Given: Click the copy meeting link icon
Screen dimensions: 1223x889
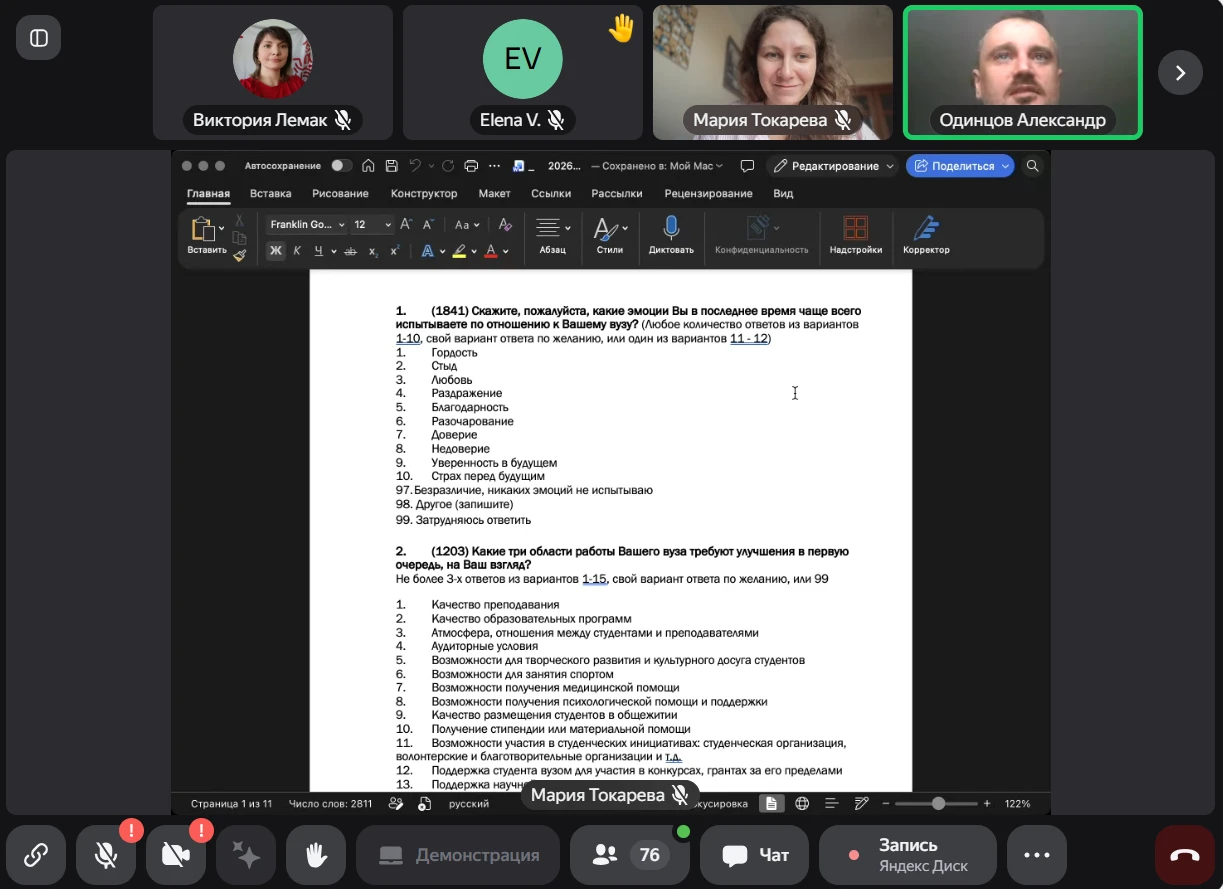Looking at the screenshot, I should (x=36, y=855).
